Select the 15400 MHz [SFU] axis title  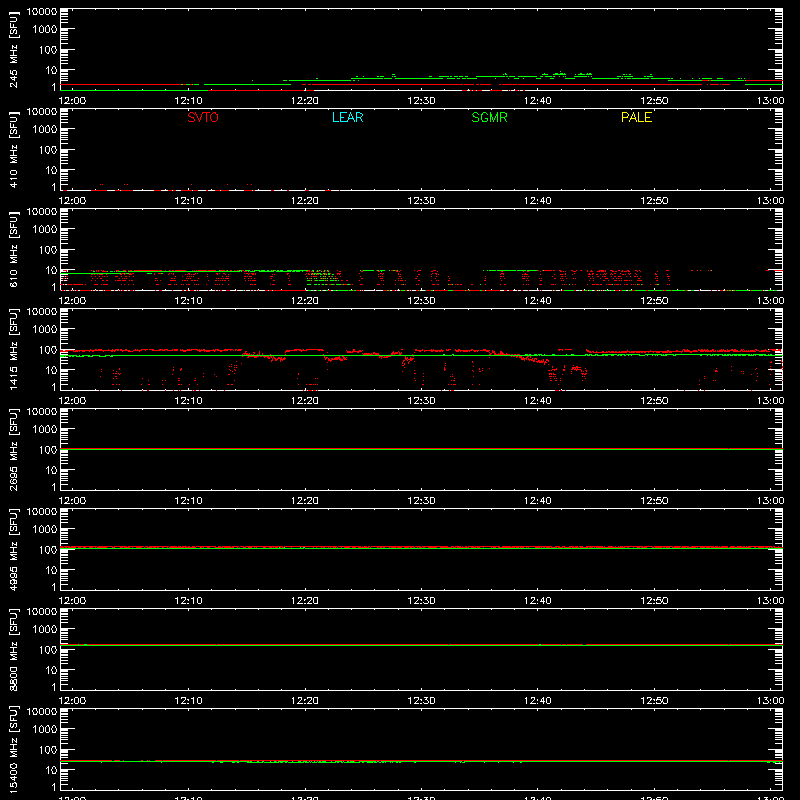(x=13, y=749)
